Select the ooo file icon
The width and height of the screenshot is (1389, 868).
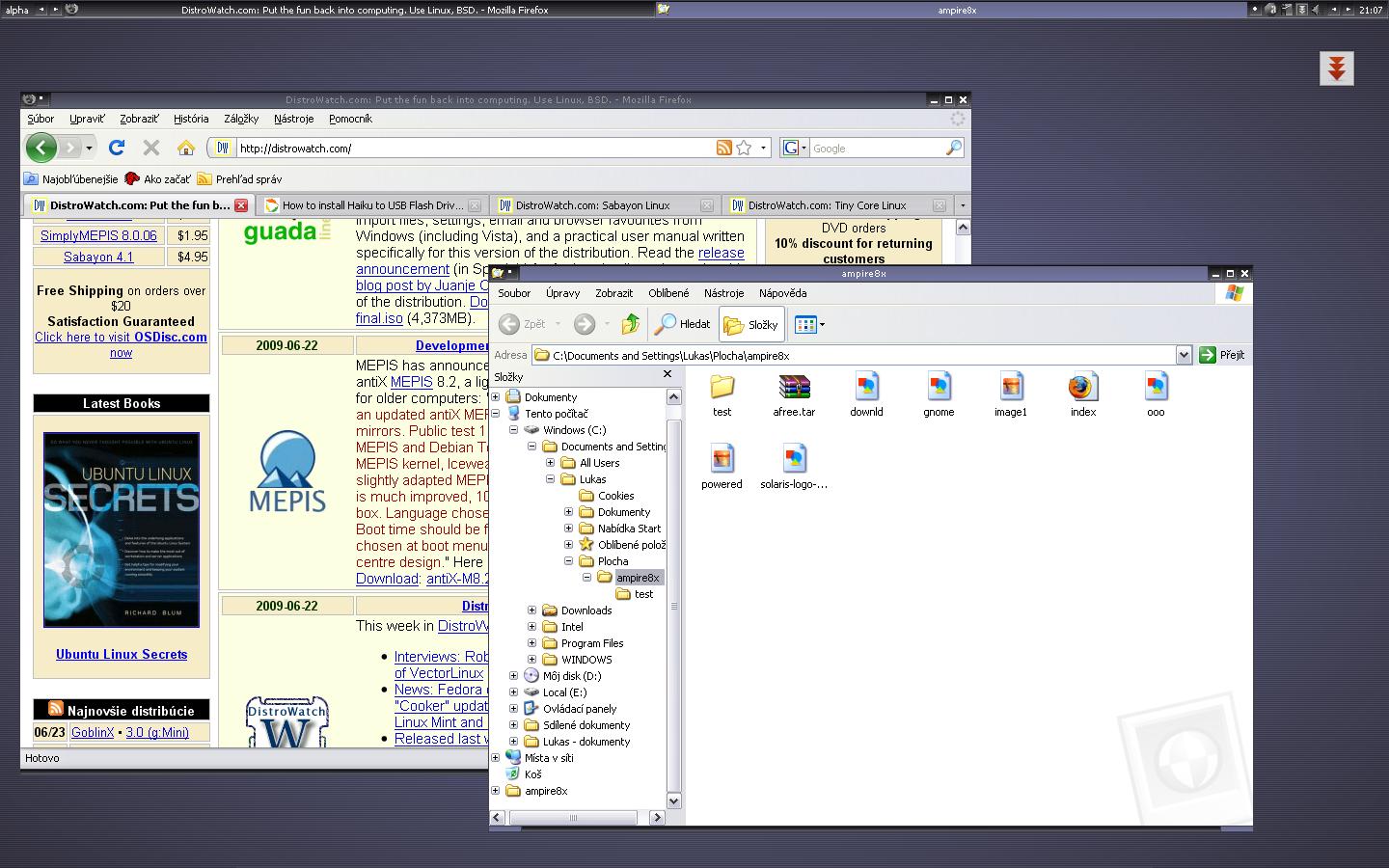[x=1156, y=395]
